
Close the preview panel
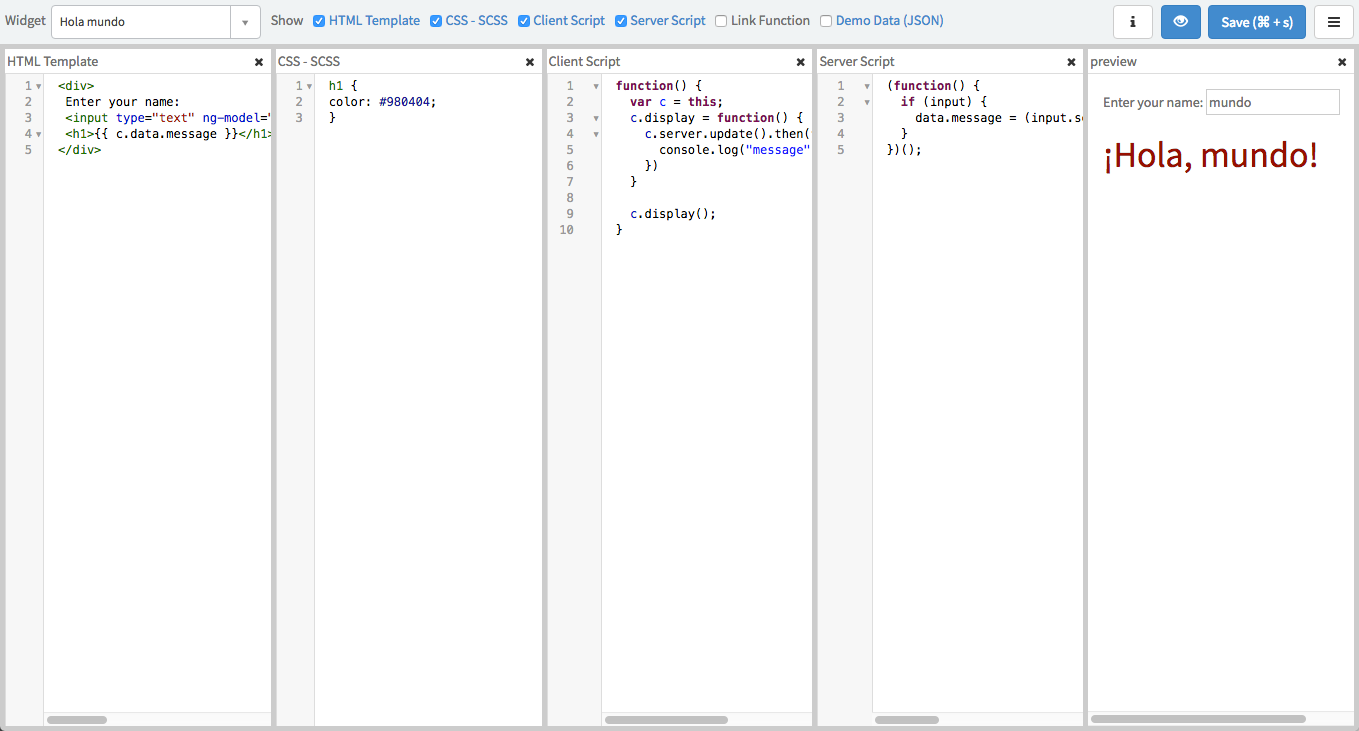tap(1342, 62)
